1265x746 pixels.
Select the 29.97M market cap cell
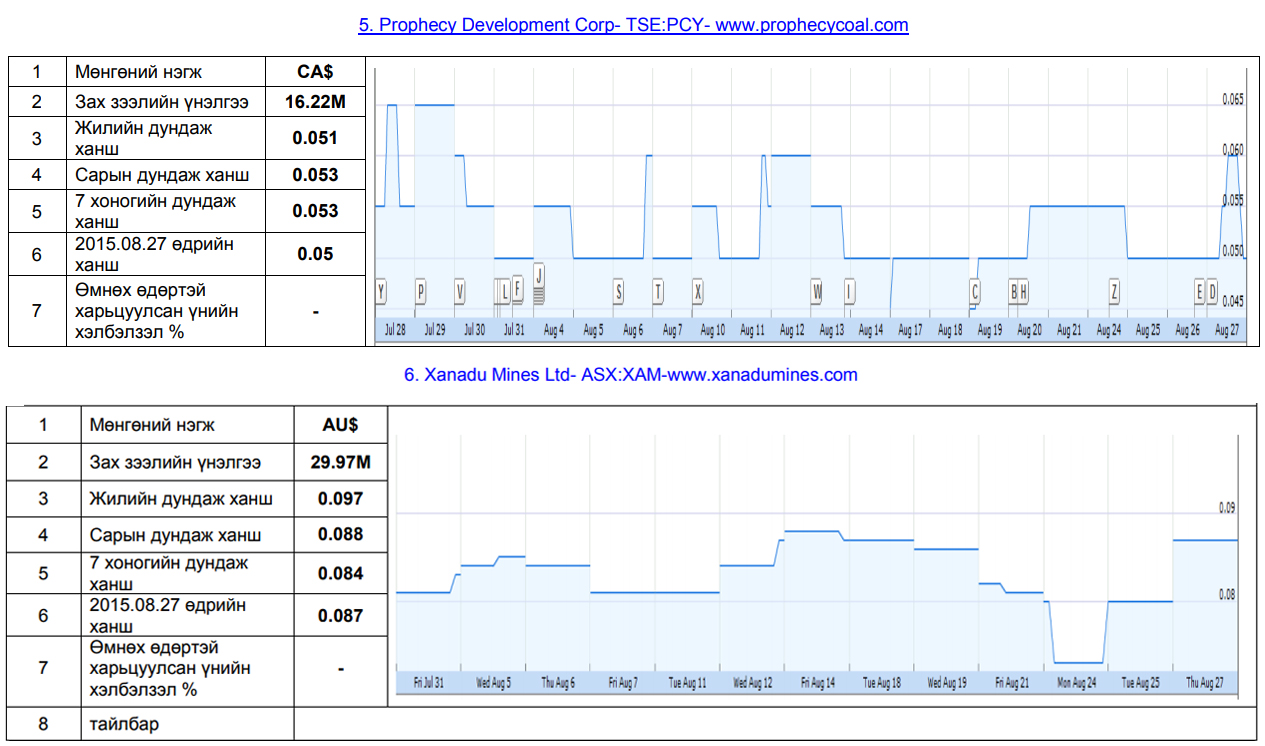(340, 462)
